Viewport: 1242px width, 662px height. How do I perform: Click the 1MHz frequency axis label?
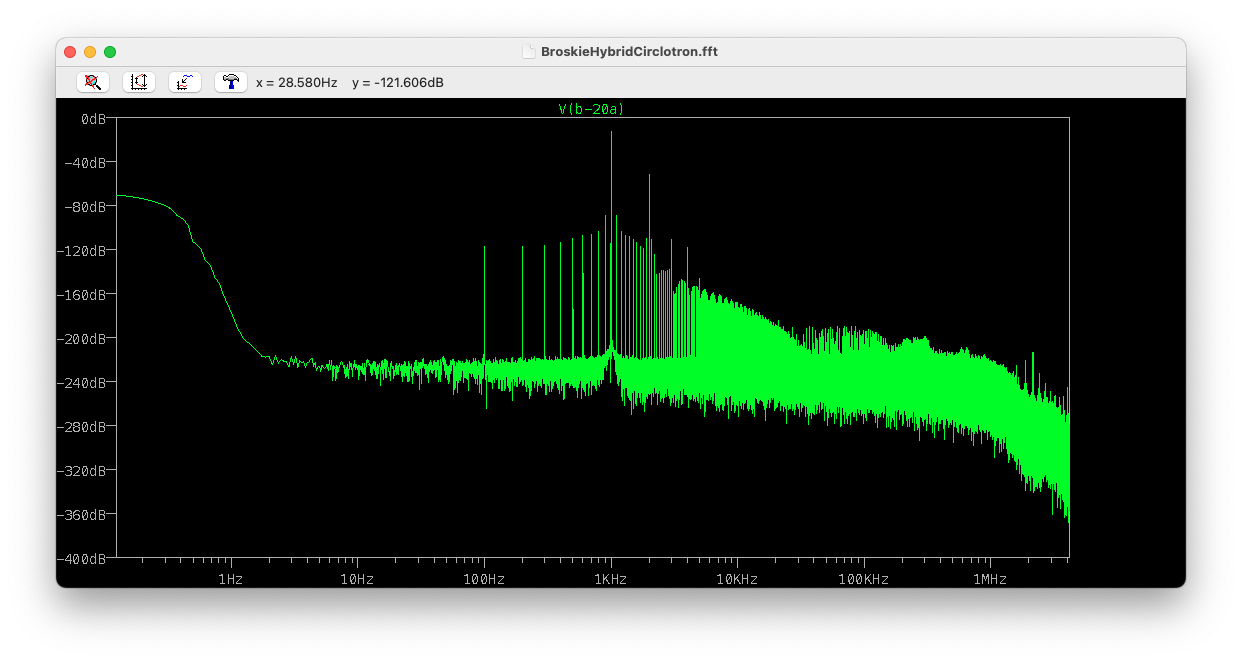tap(990, 580)
